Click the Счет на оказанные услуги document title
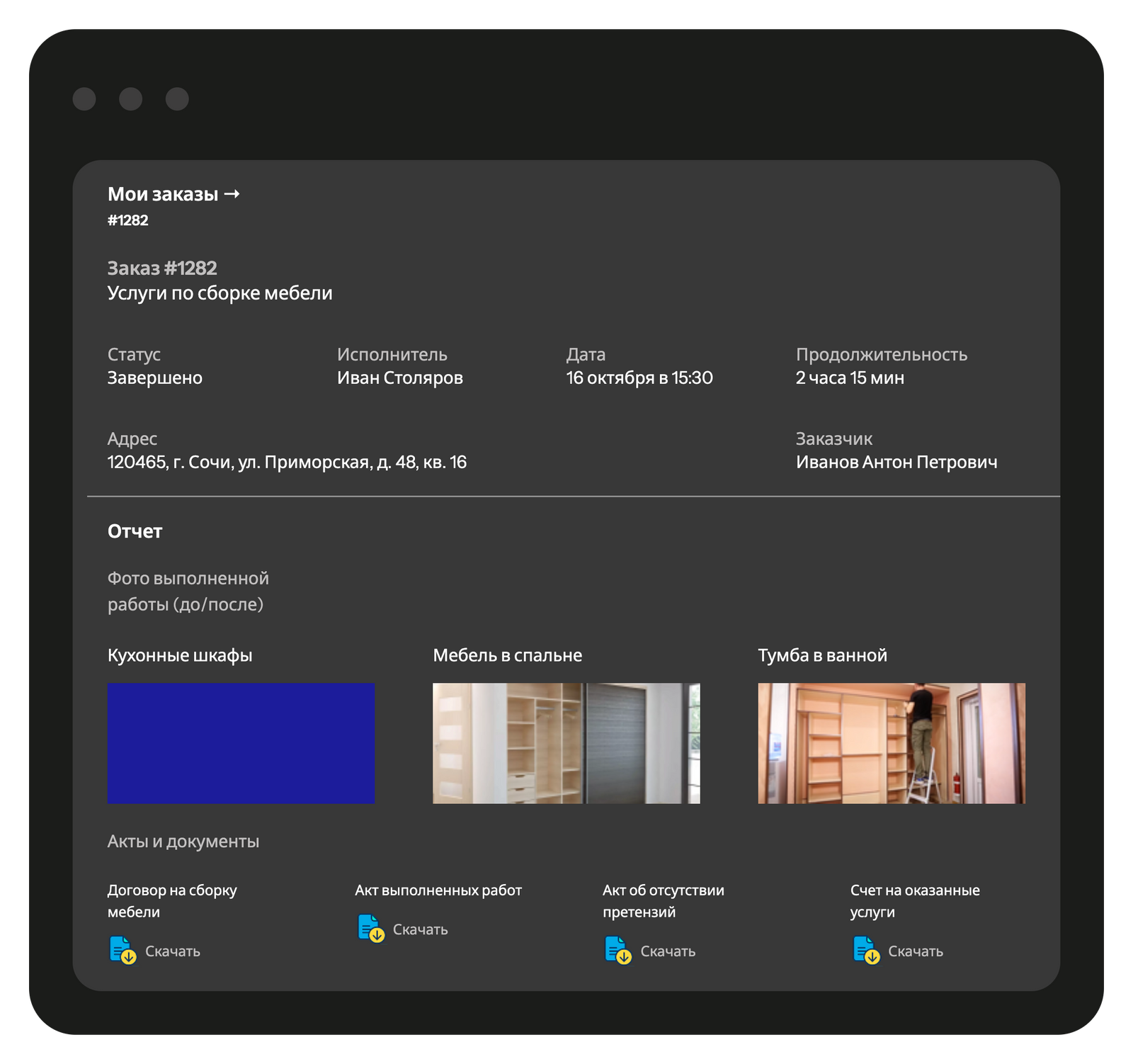Image resolution: width=1133 pixels, height=1064 pixels. [x=915, y=901]
